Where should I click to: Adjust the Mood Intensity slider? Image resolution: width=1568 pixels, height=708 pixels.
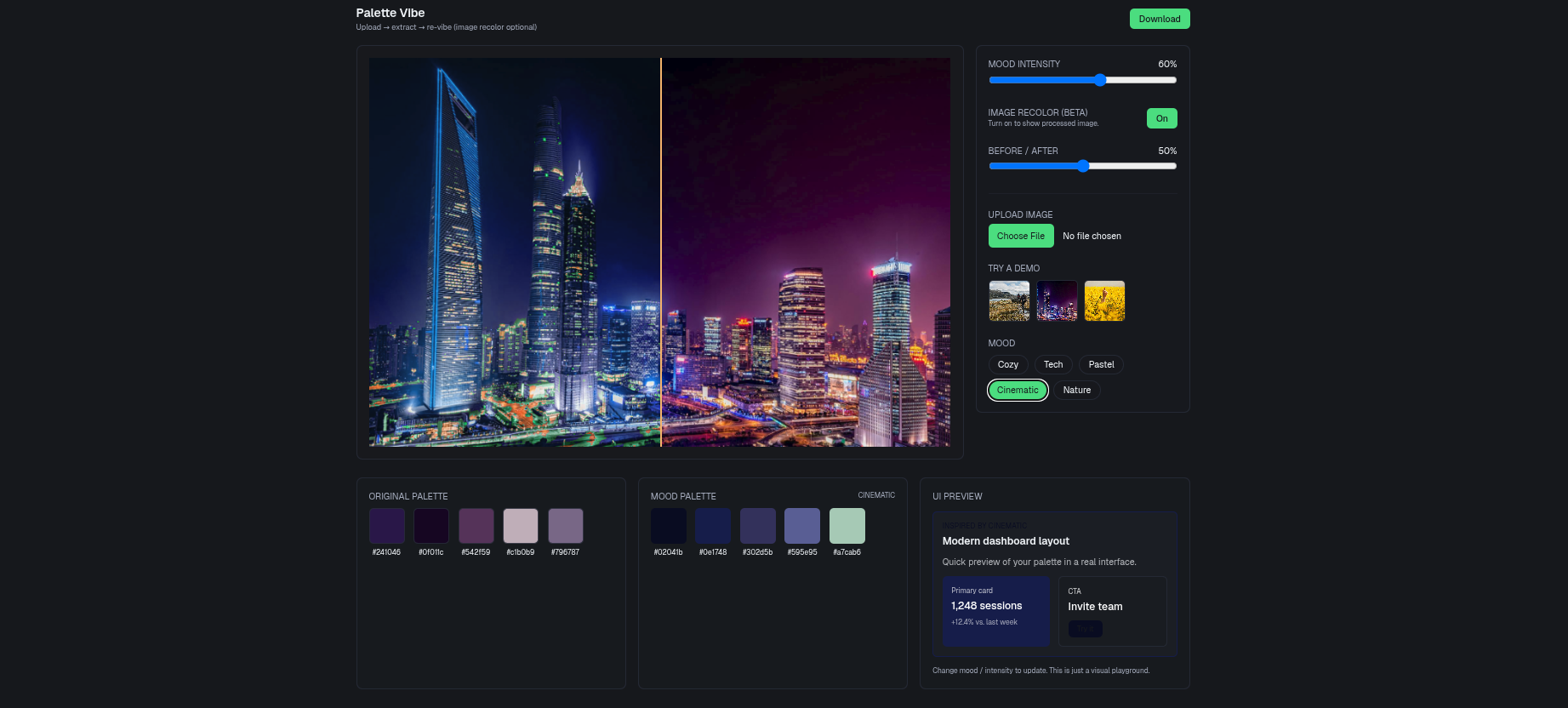1082,80
